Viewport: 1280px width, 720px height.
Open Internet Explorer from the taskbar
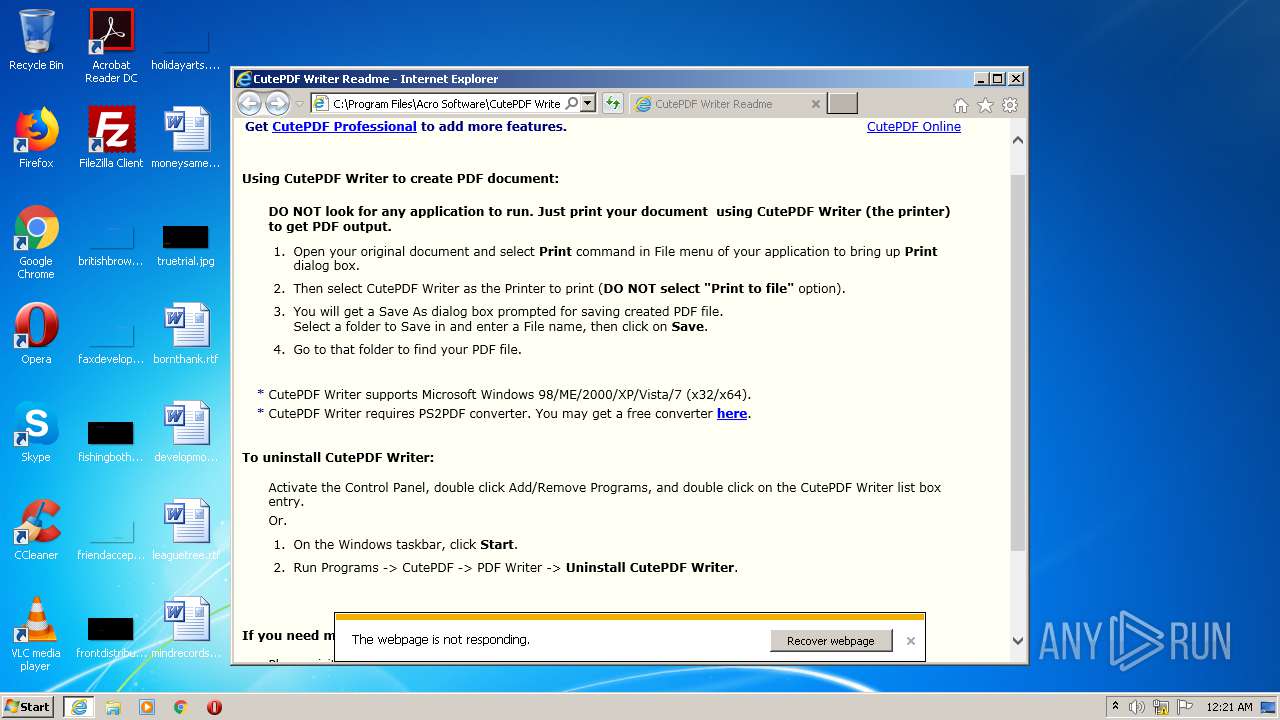click(79, 707)
